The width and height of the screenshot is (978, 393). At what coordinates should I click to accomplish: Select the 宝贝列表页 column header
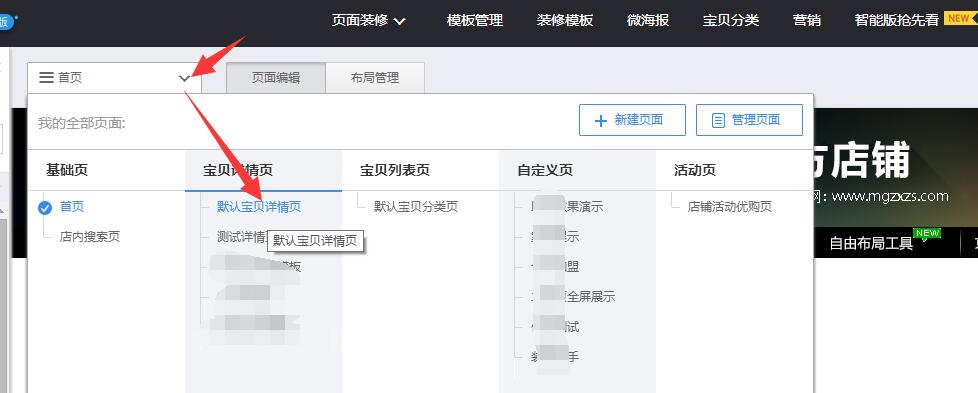(x=395, y=170)
